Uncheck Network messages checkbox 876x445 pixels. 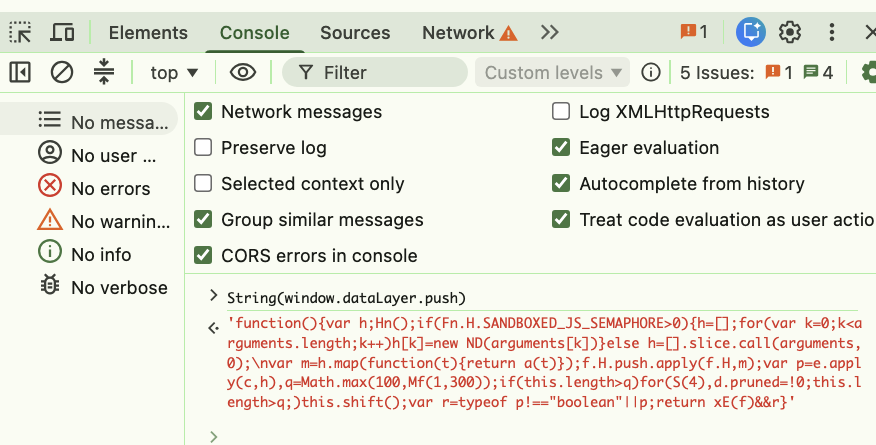(203, 111)
